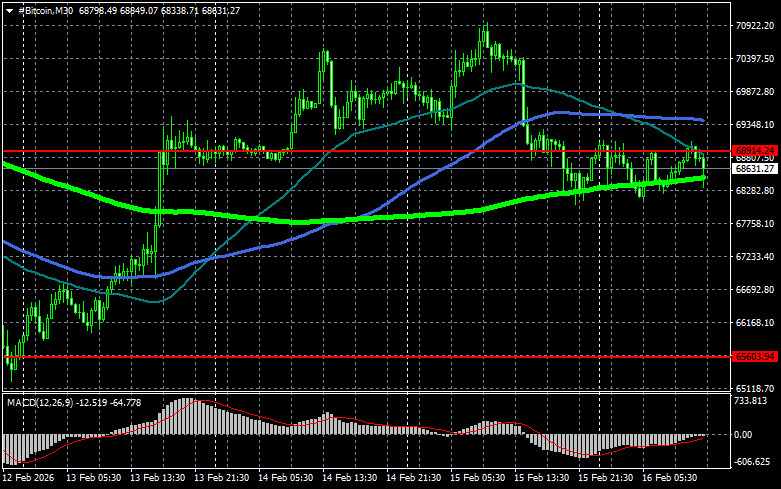
Task: Click the 65118.70 price axis label
Action: coord(755,388)
